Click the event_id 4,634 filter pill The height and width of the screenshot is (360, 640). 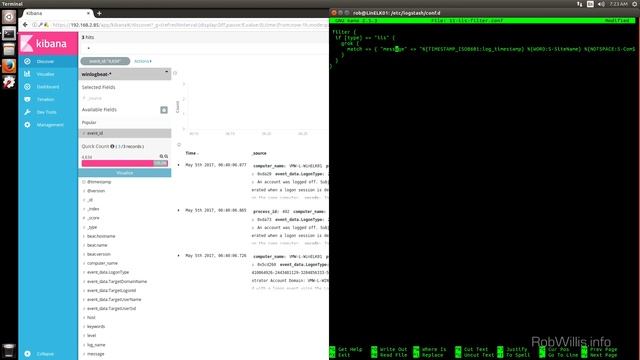(105, 61)
